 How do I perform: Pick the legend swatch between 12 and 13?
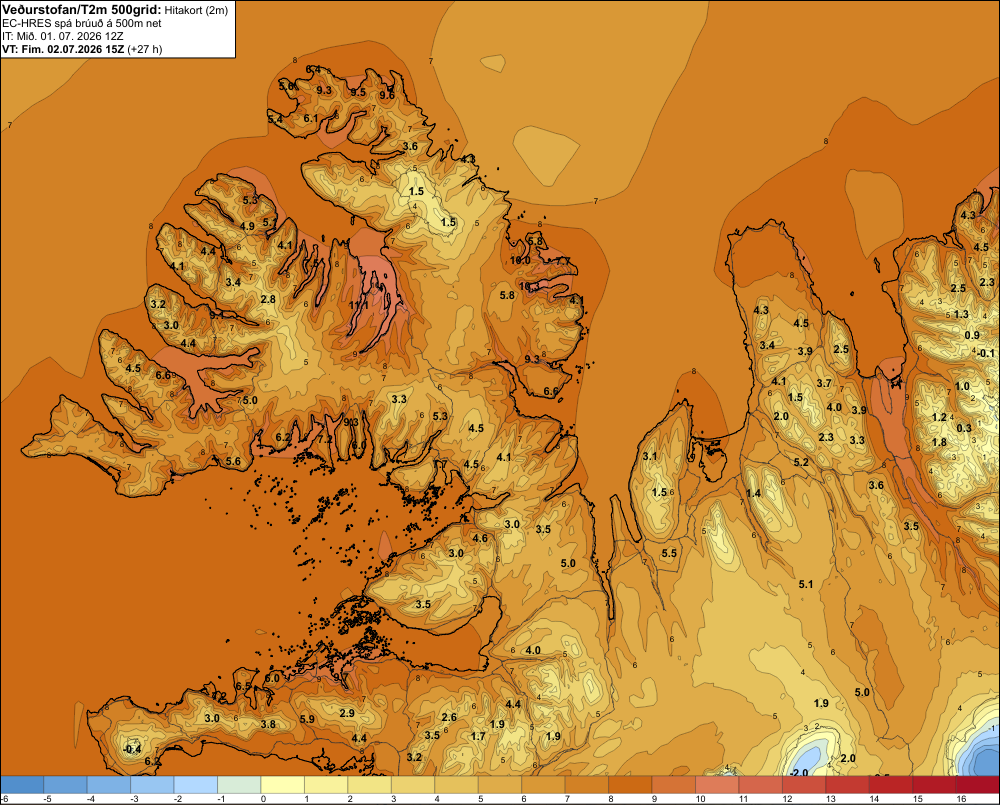[804, 785]
